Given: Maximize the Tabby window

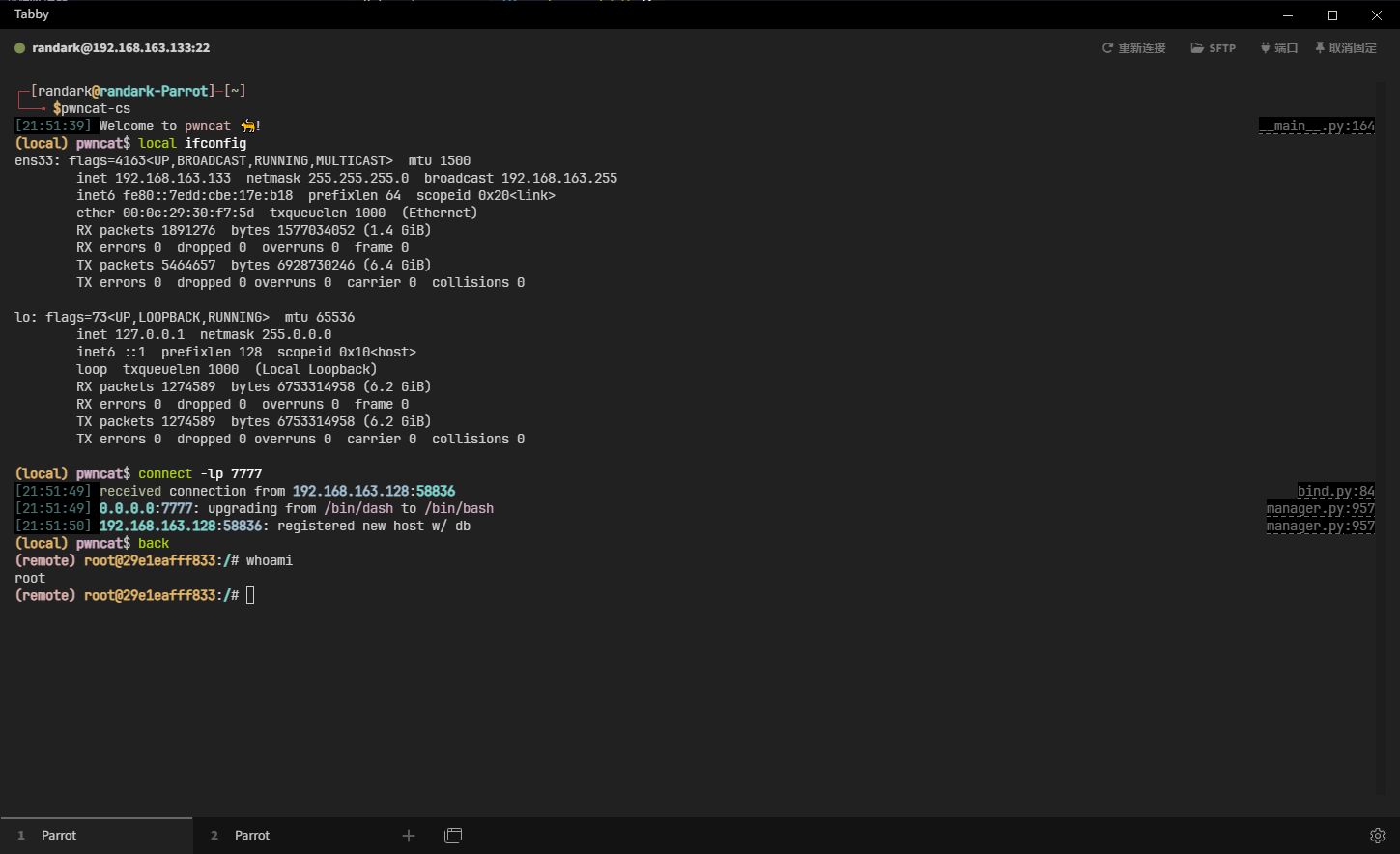Looking at the screenshot, I should pyautogui.click(x=1332, y=14).
